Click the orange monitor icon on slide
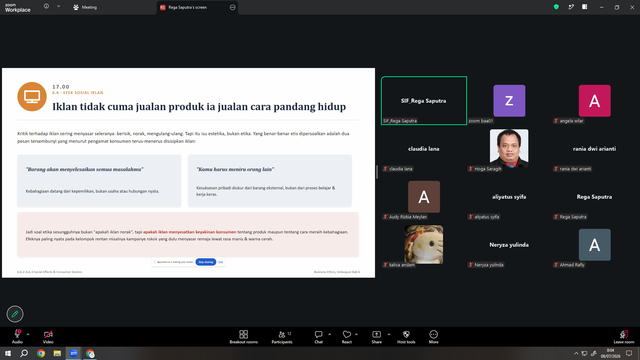640x360 pixels. [32, 97]
